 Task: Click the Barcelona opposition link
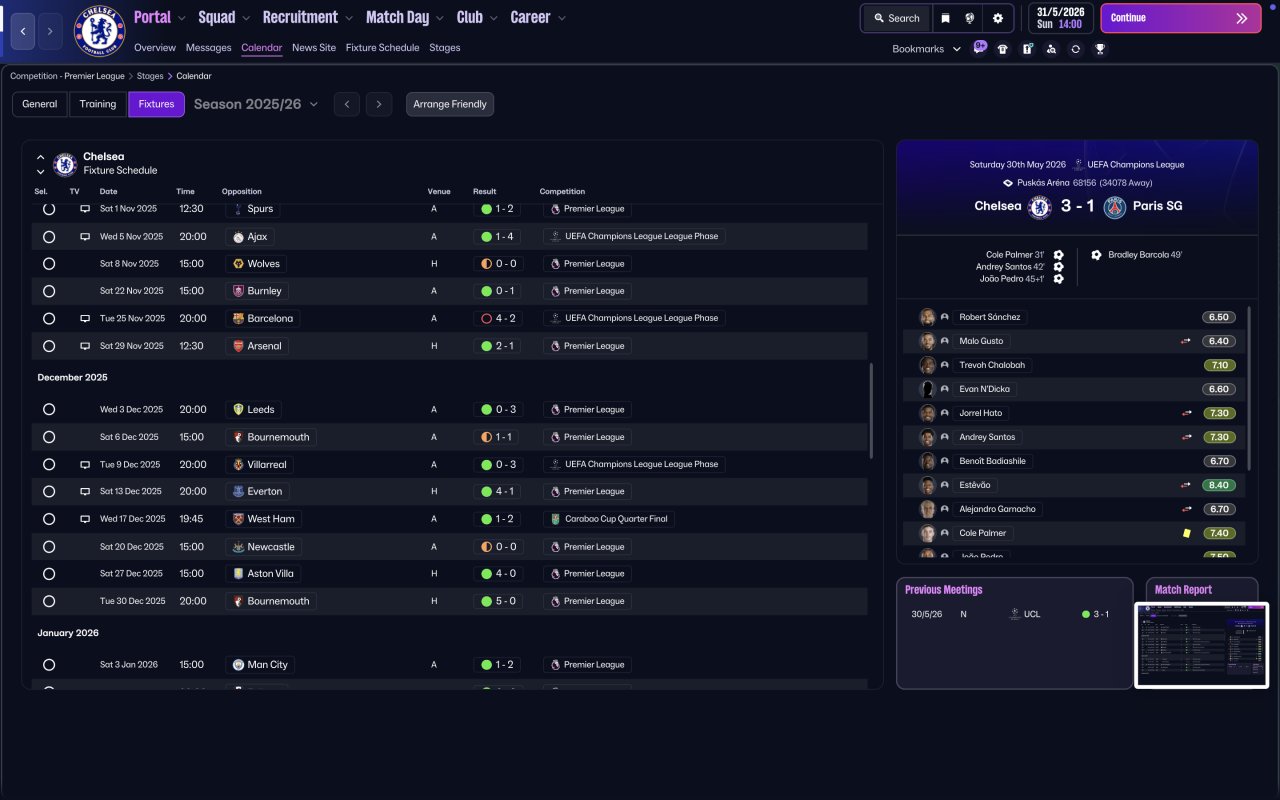(262, 318)
